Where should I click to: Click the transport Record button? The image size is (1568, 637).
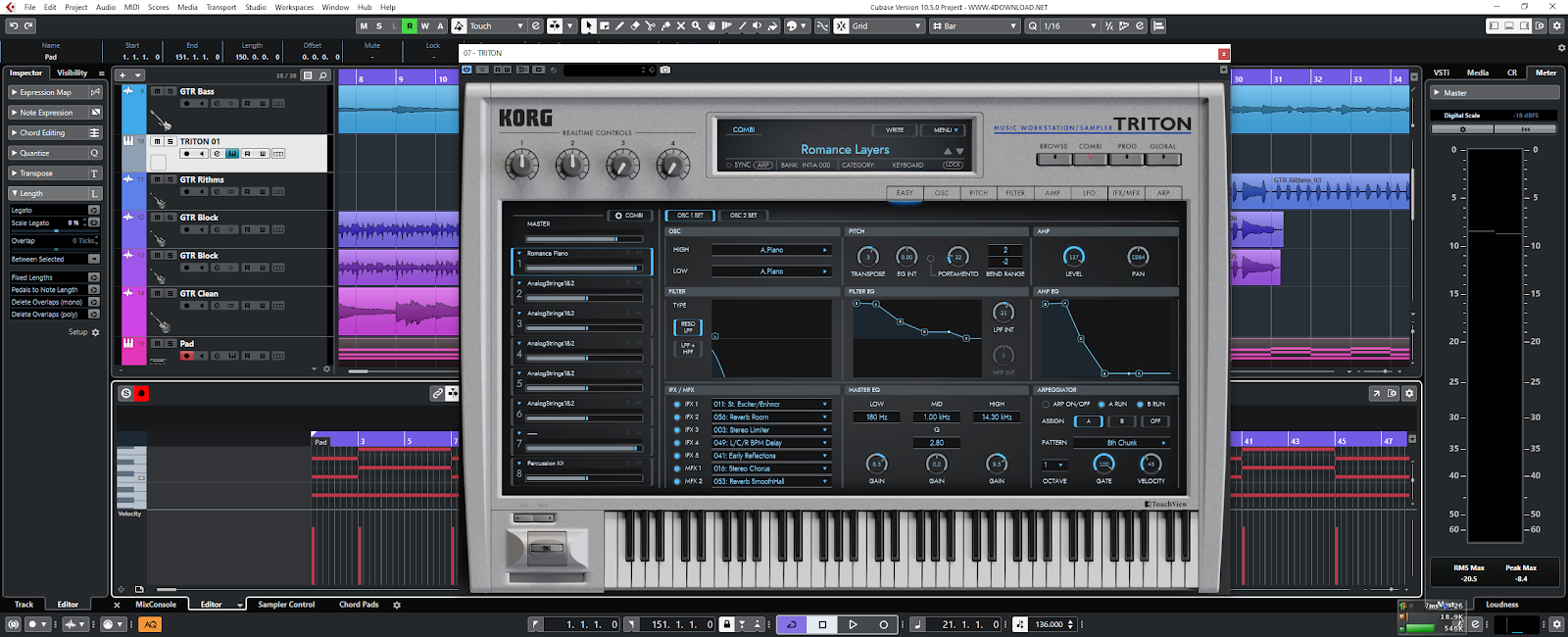pyautogui.click(x=883, y=624)
